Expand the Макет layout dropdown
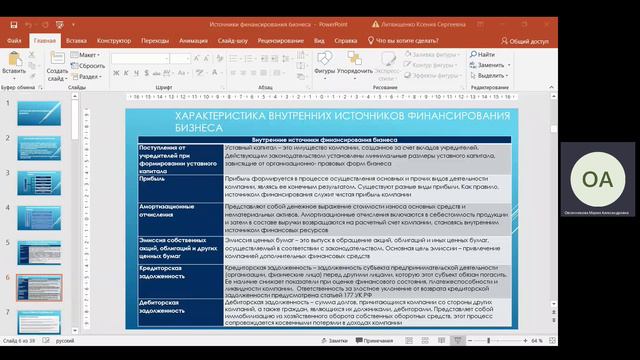The image size is (640, 360). (x=85, y=55)
